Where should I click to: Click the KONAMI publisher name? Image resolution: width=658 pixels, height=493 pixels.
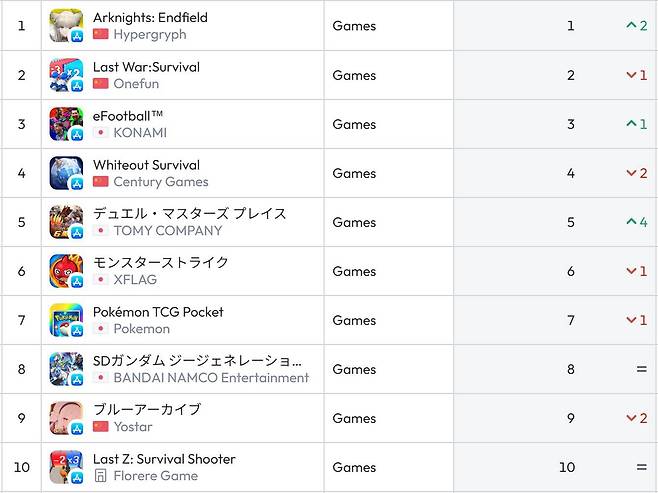pos(140,132)
